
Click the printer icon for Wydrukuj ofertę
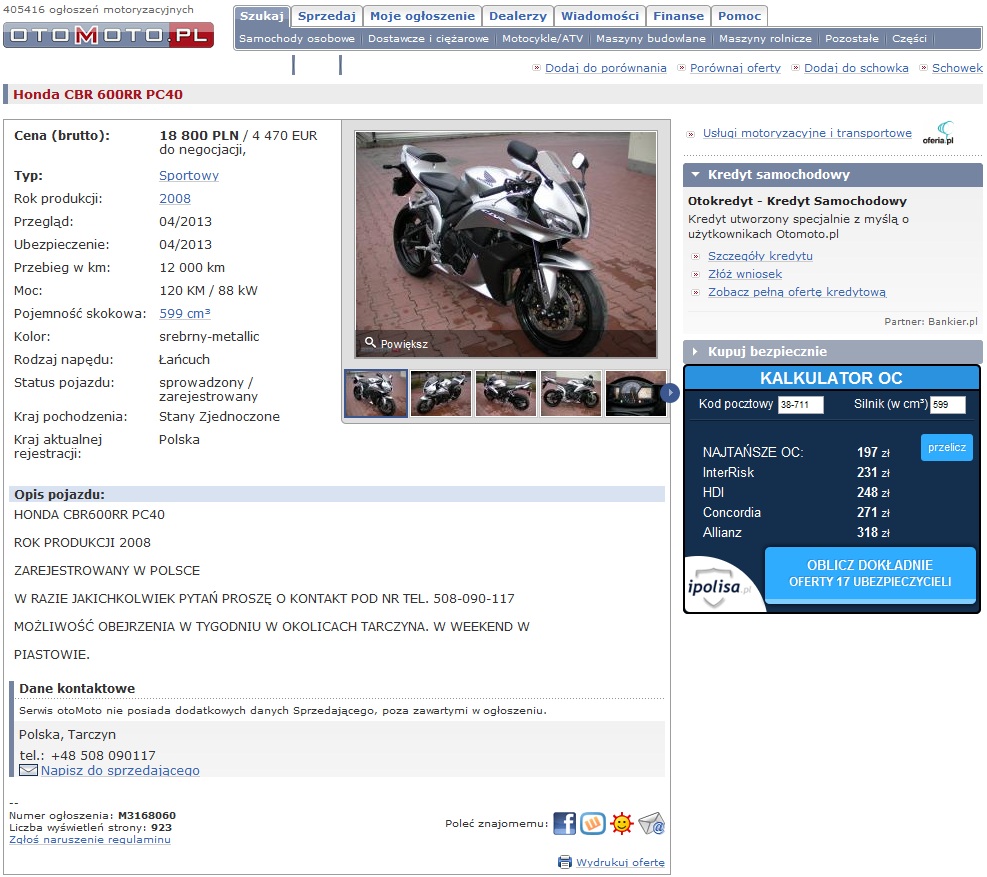tap(565, 862)
